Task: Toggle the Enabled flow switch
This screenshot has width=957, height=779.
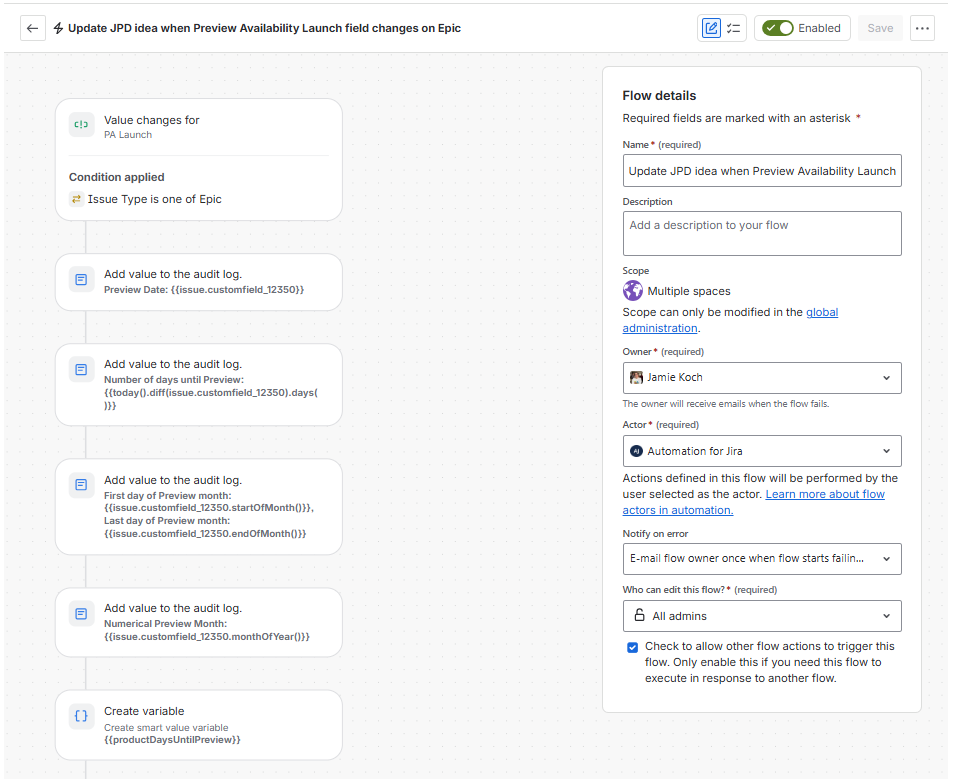Action: point(778,28)
